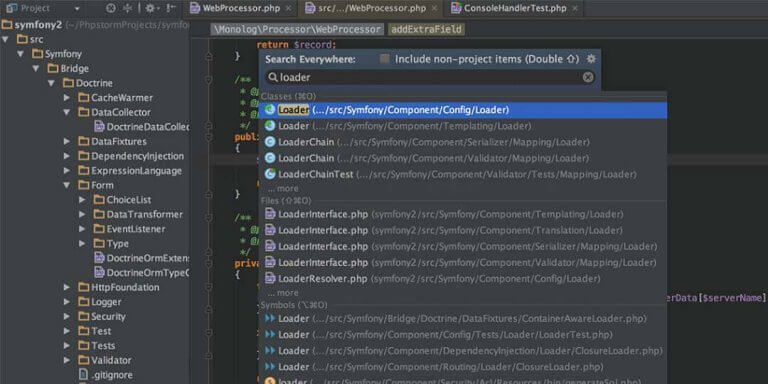The height and width of the screenshot is (384, 768).
Task: Open Search Everywhere gear settings
Action: pos(591,59)
